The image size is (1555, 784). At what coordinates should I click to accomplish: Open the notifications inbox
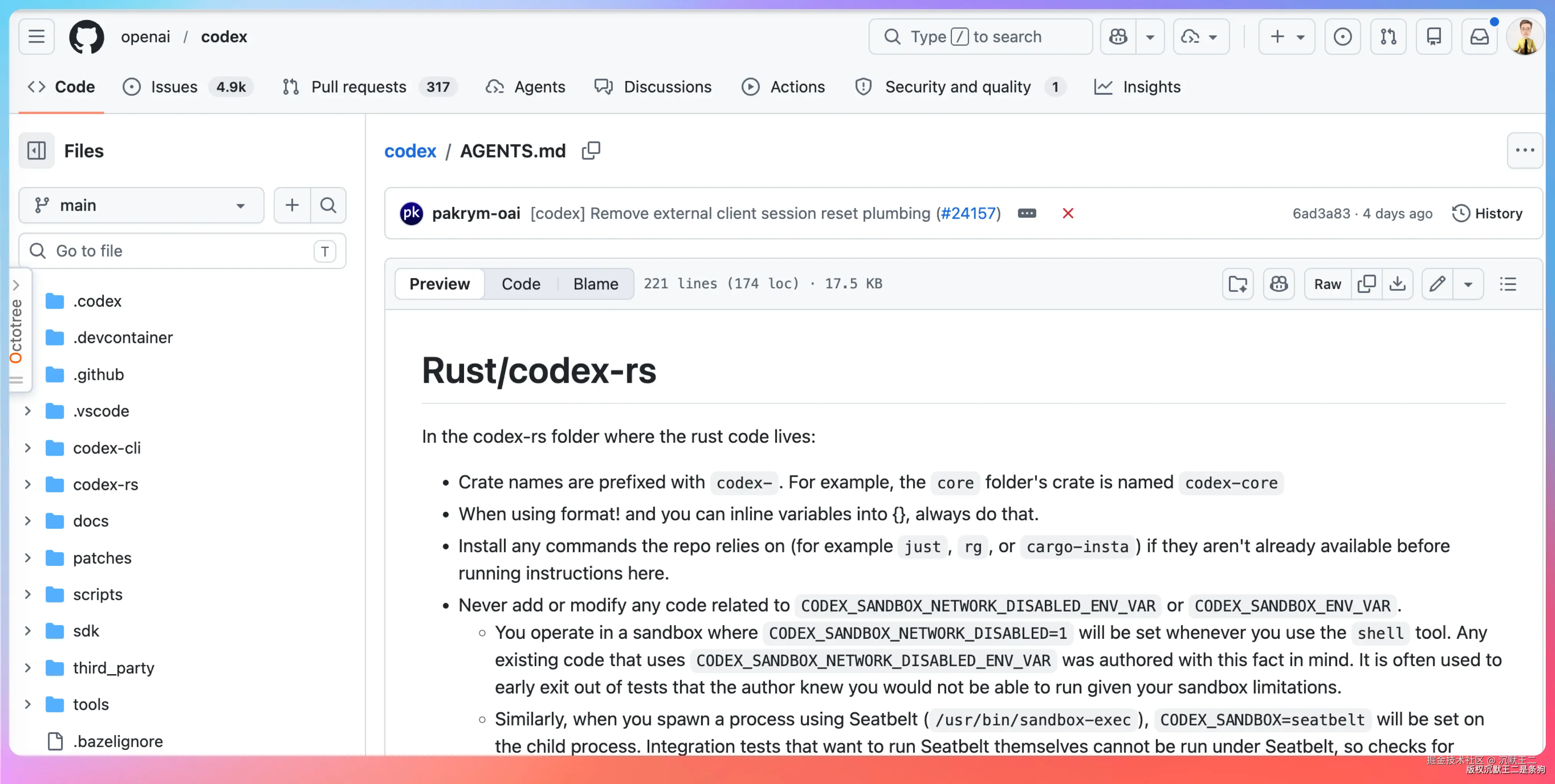(x=1480, y=37)
